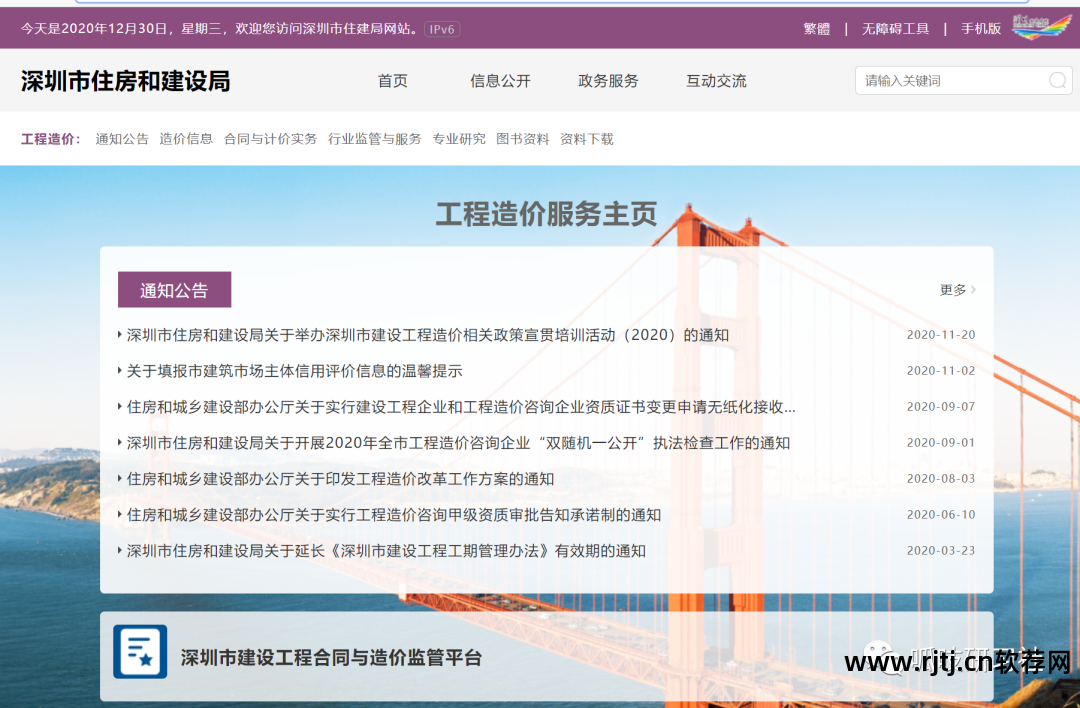Image resolution: width=1080 pixels, height=708 pixels.
Task: Click 更多 to see more notices
Action: [957, 290]
